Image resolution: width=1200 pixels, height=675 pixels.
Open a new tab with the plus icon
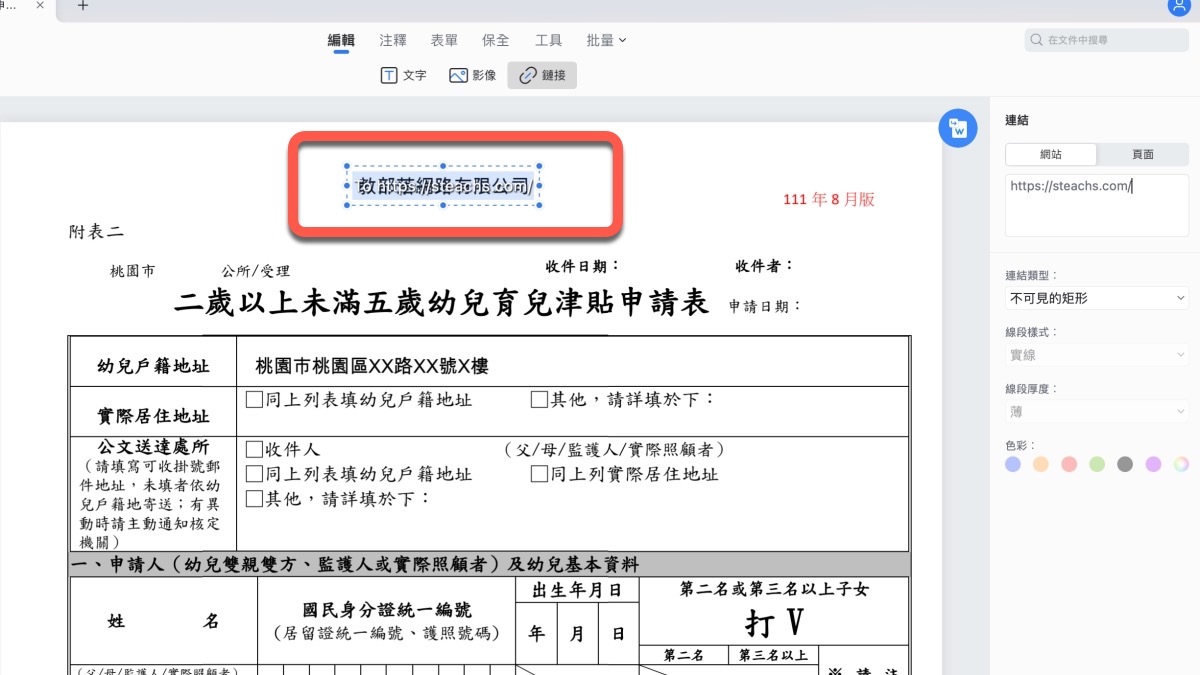[x=83, y=6]
